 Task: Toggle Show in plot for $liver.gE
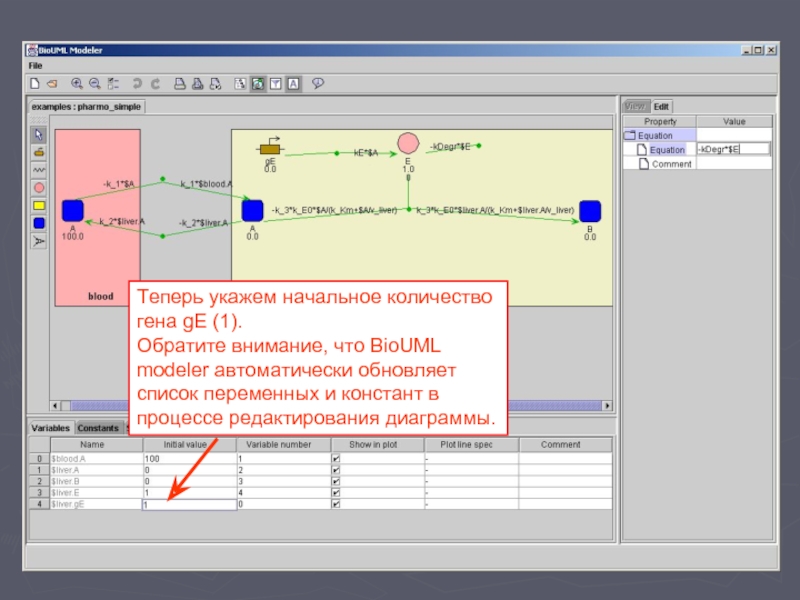point(335,505)
